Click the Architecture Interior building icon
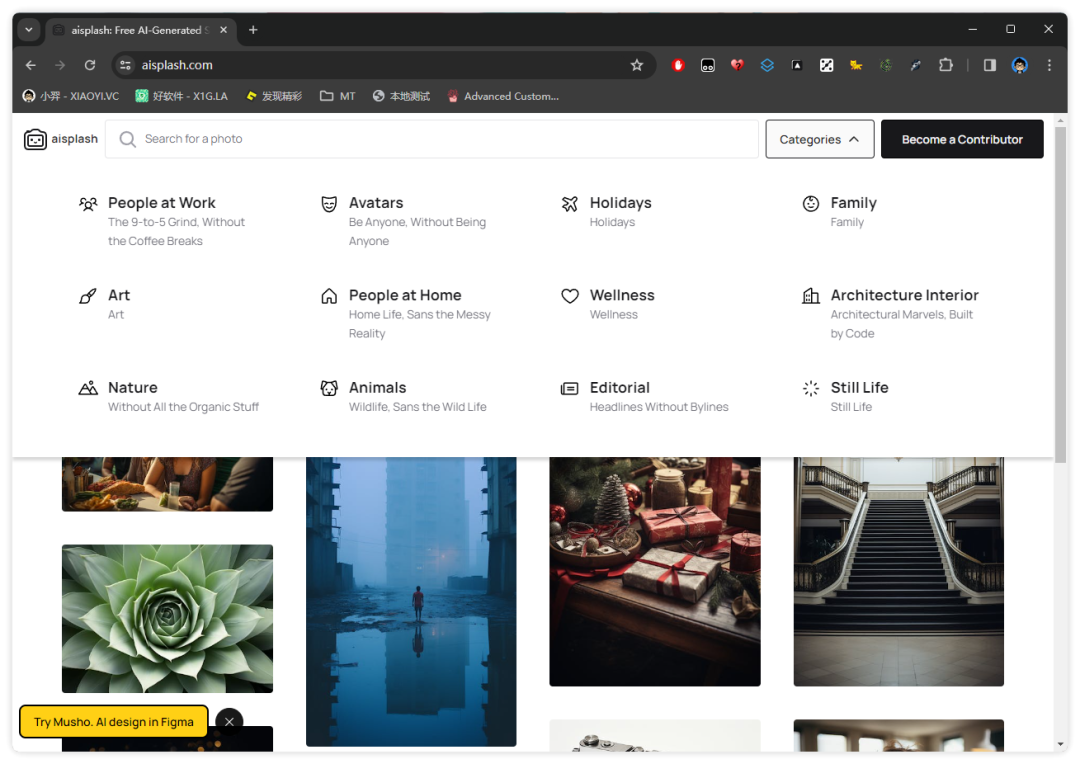This screenshot has height=764, width=1080. pyautogui.click(x=811, y=296)
